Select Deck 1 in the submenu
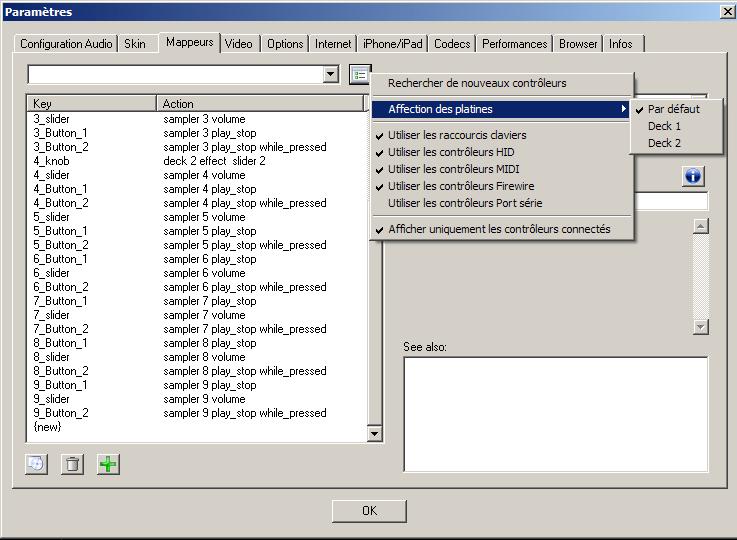 click(664, 126)
